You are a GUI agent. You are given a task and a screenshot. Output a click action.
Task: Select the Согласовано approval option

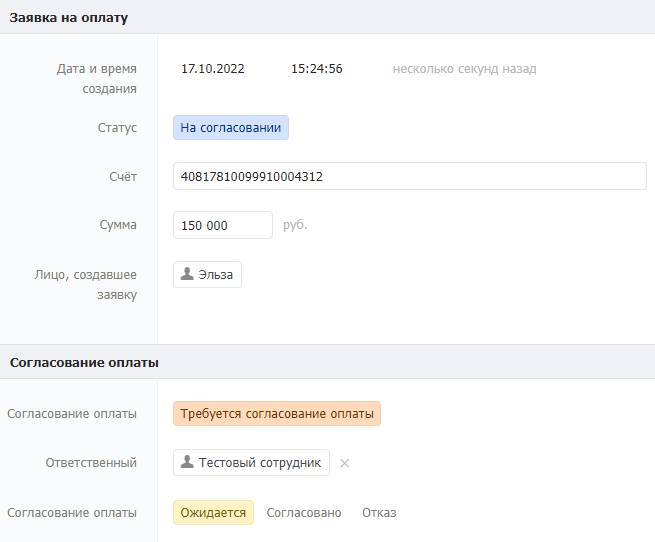click(x=304, y=512)
